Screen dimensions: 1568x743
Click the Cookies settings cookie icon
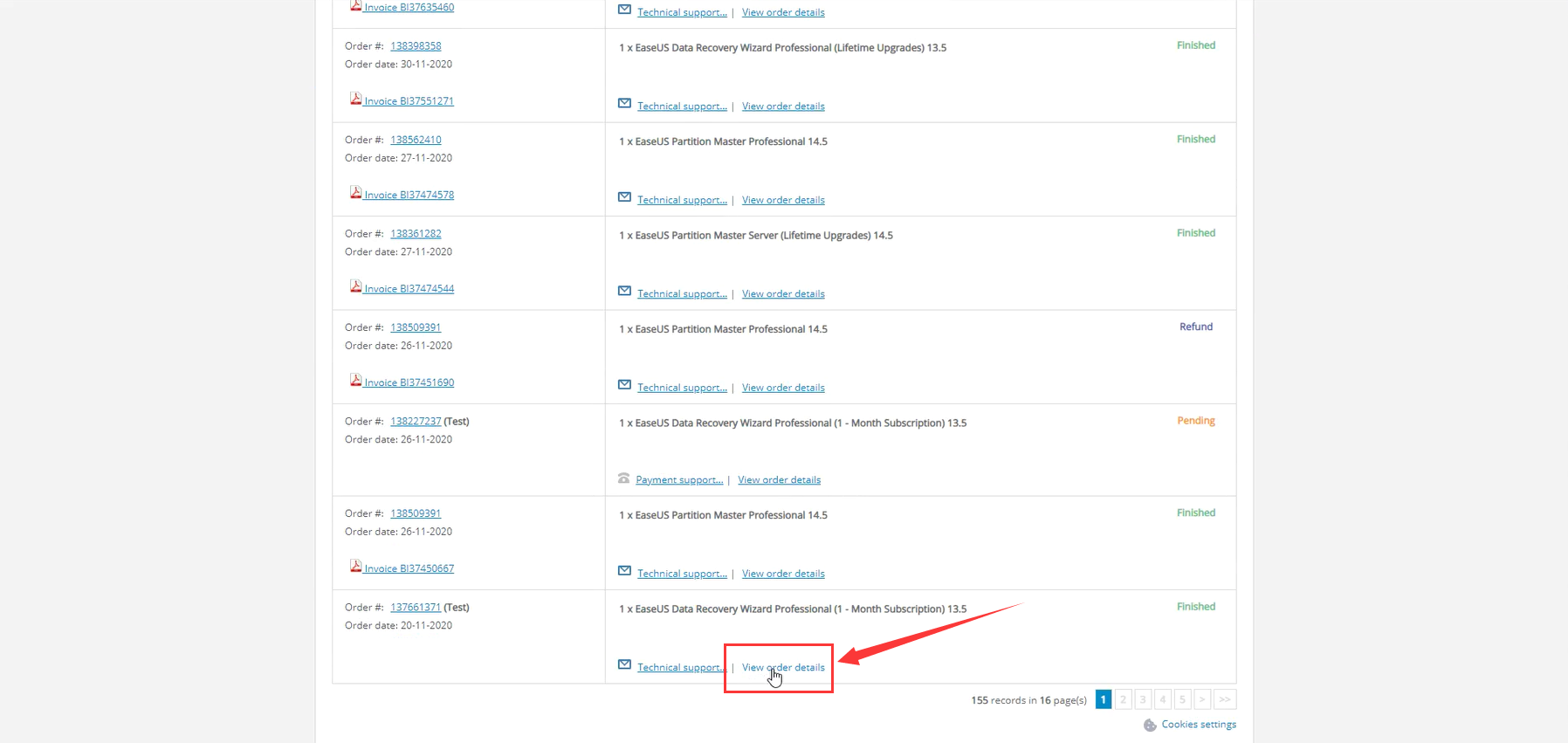(1150, 726)
